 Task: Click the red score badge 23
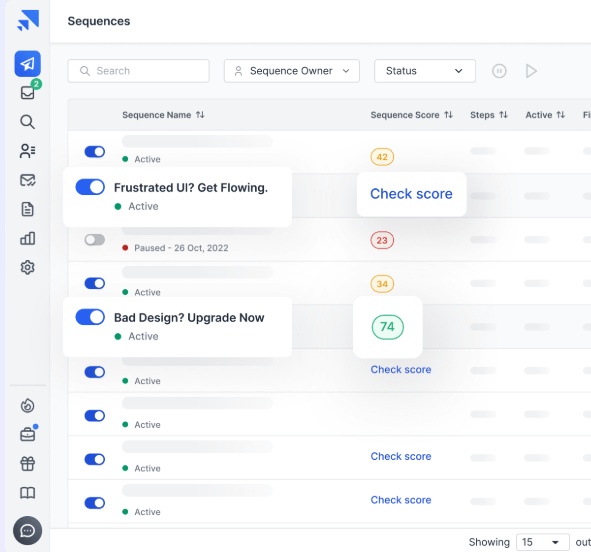[382, 240]
